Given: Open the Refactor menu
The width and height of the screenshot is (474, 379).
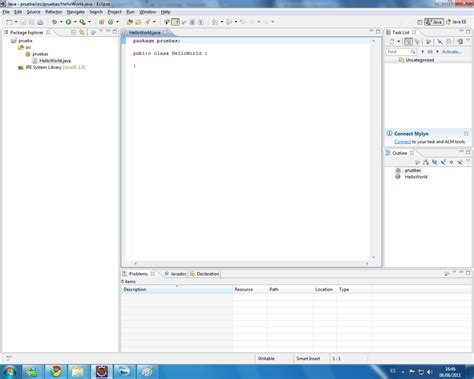Looking at the screenshot, I should point(54,12).
